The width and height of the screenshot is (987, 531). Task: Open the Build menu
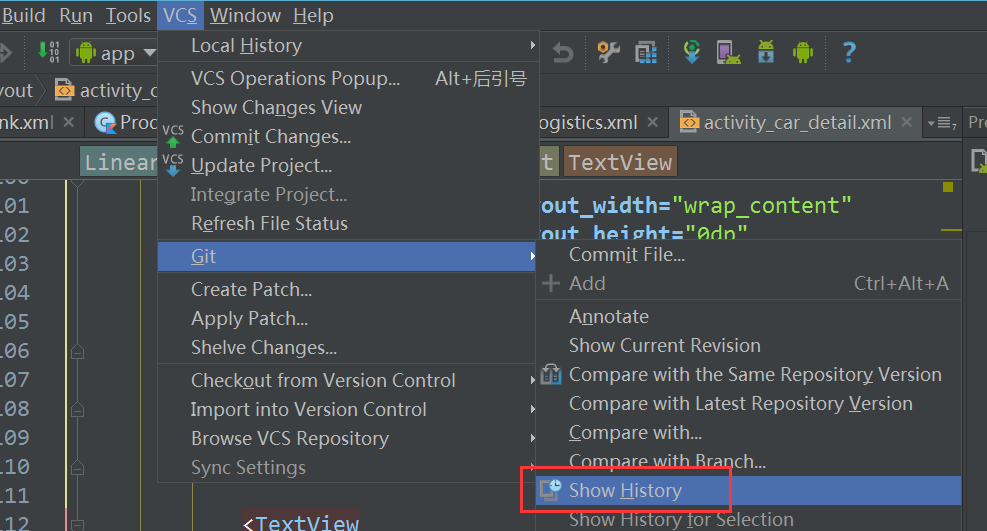[23, 15]
